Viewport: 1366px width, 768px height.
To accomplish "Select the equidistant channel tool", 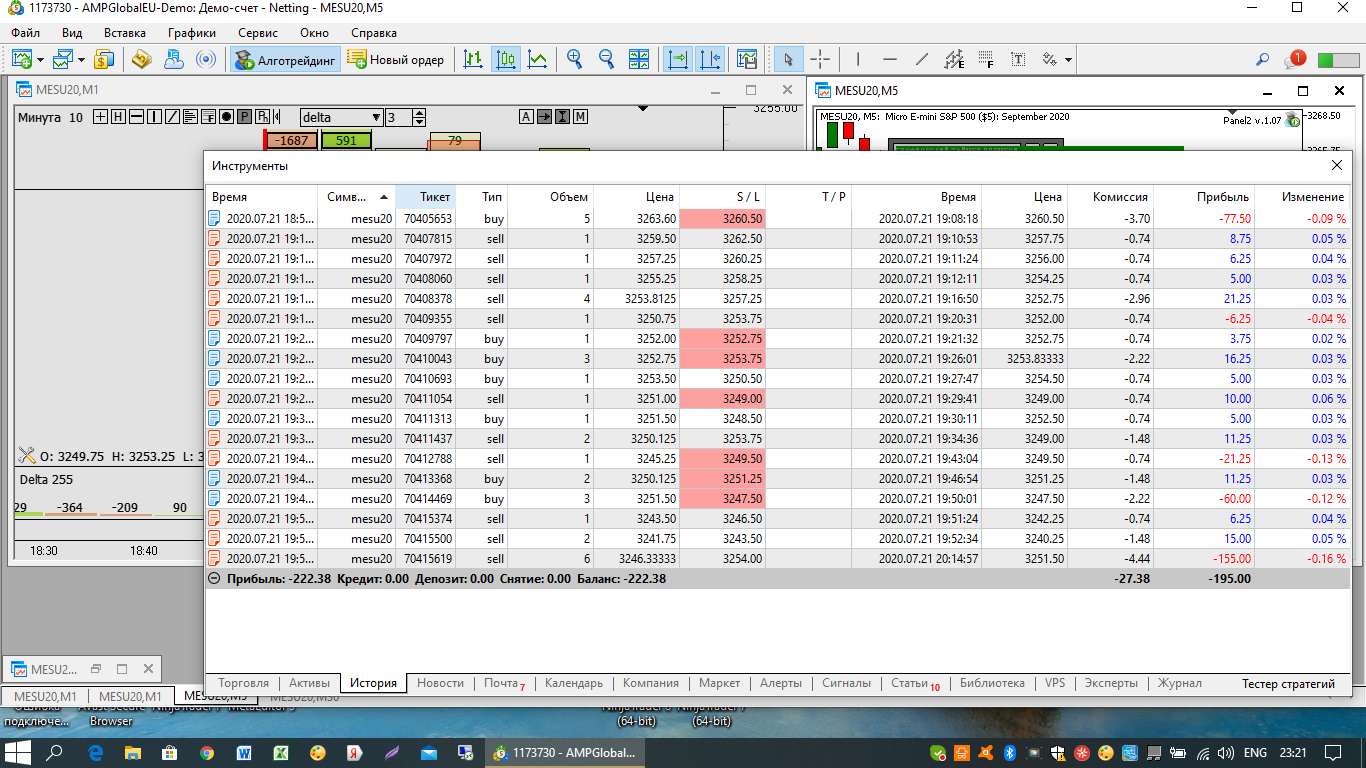I will [x=954, y=59].
